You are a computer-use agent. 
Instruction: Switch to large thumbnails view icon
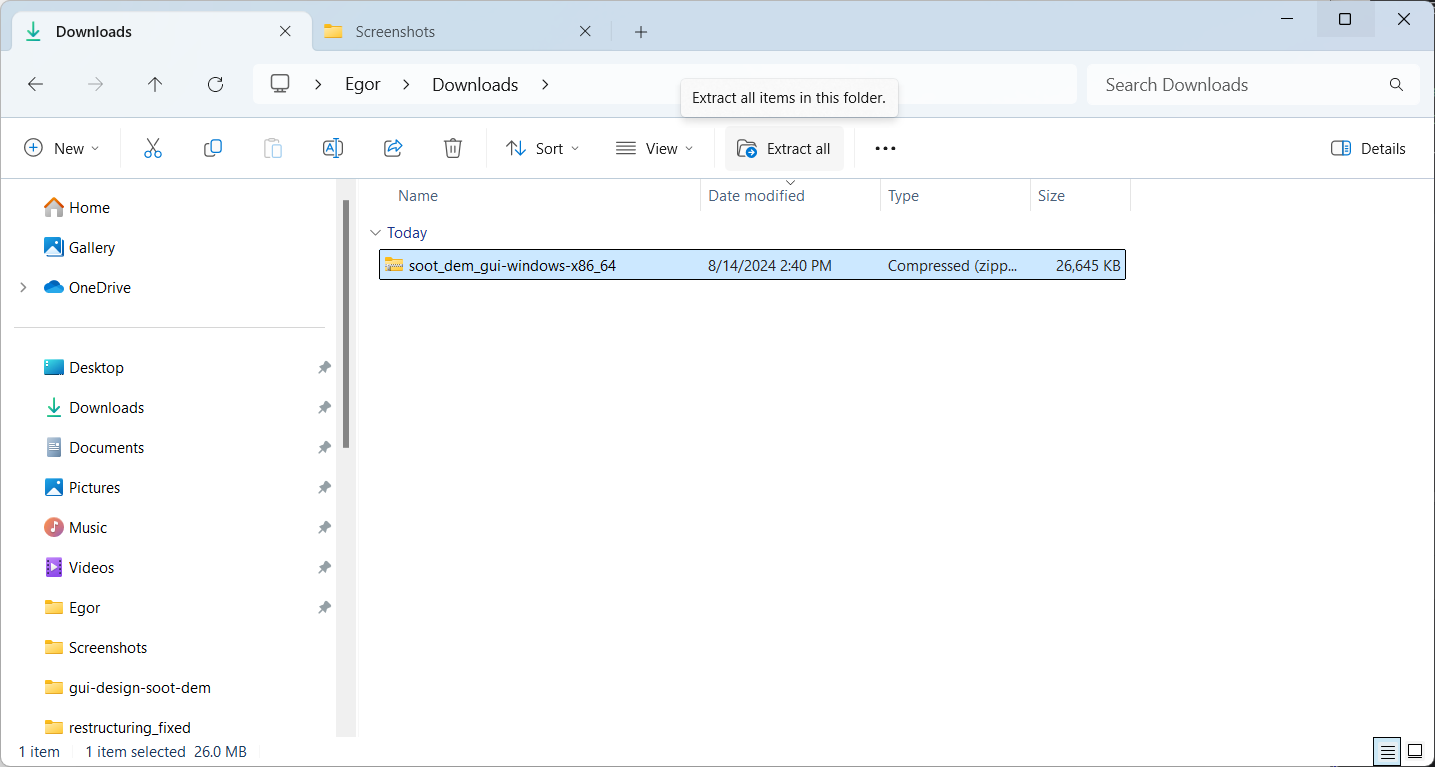click(x=1416, y=751)
